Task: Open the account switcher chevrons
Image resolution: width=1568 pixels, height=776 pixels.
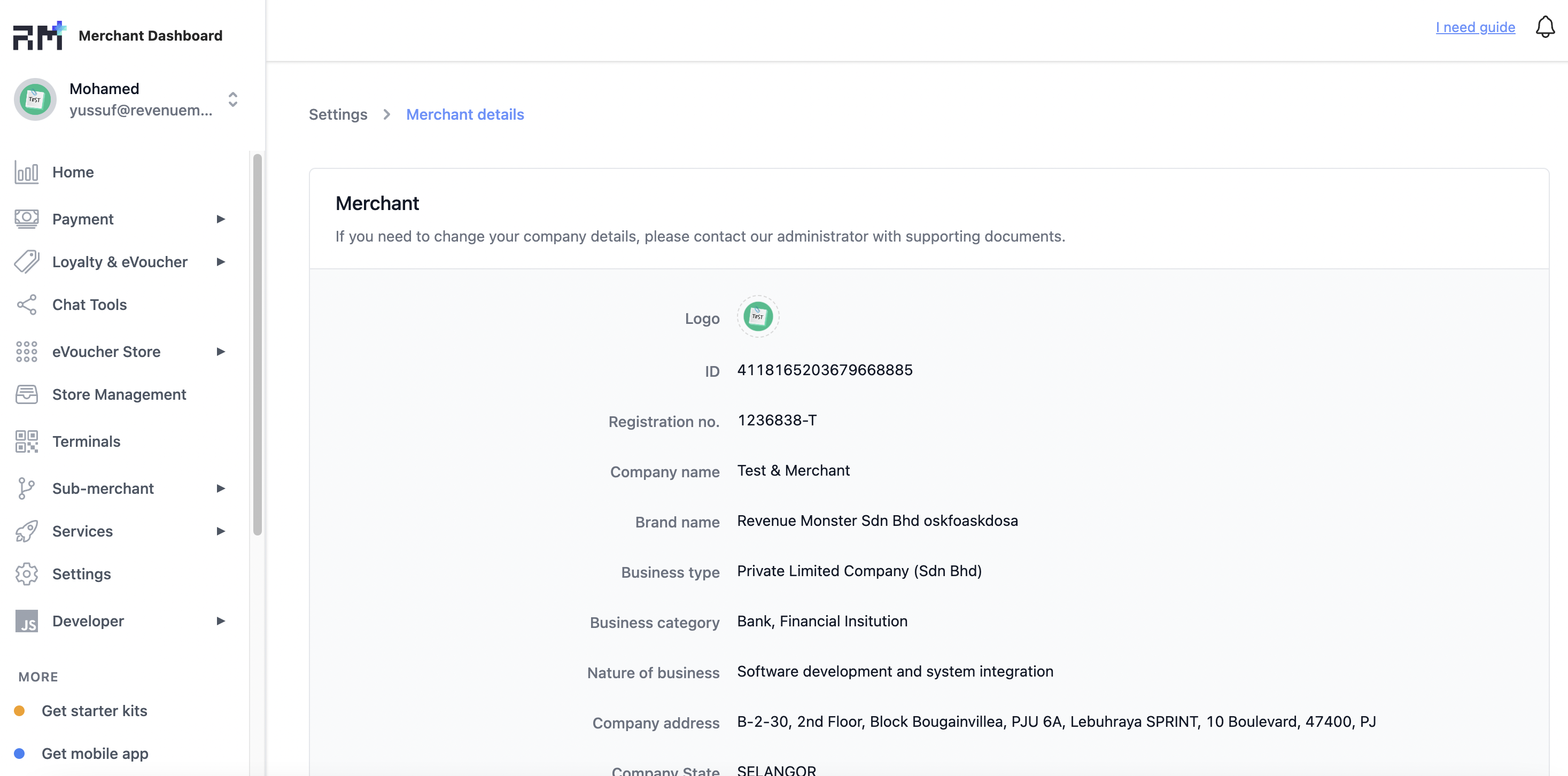Action: tap(232, 99)
